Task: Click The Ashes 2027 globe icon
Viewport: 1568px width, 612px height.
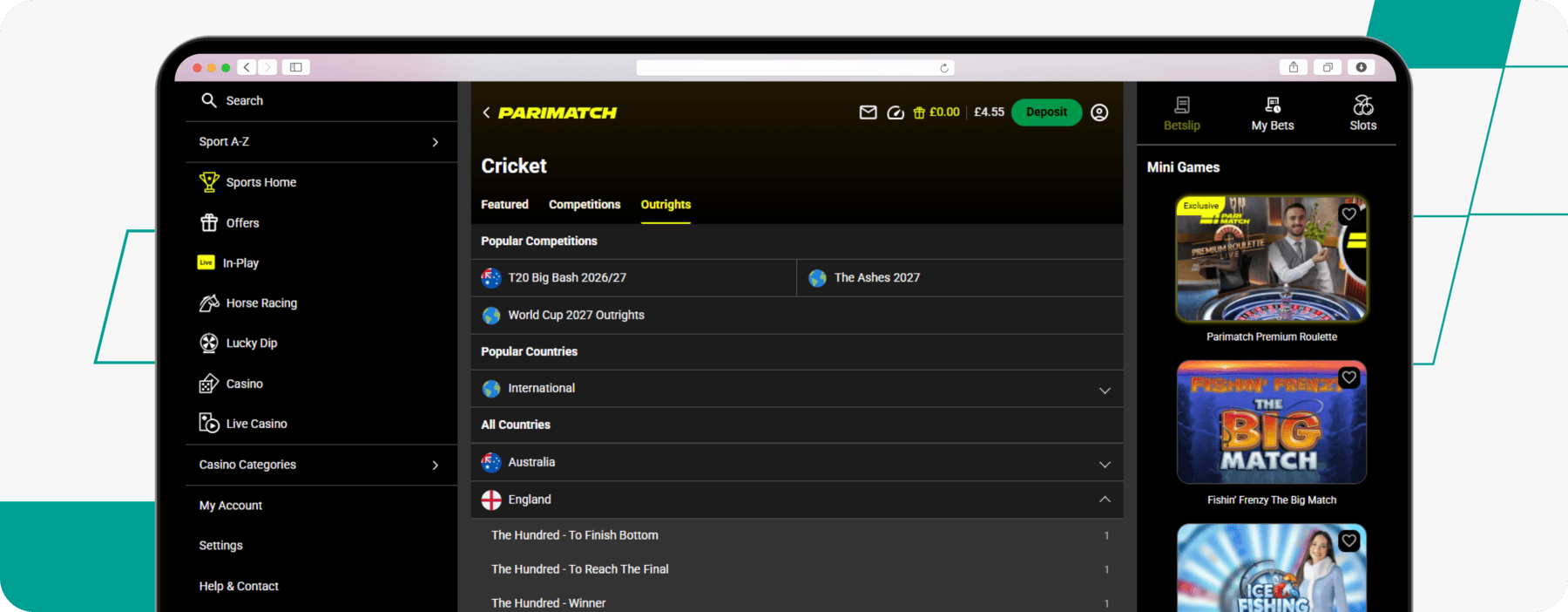Action: (x=817, y=278)
